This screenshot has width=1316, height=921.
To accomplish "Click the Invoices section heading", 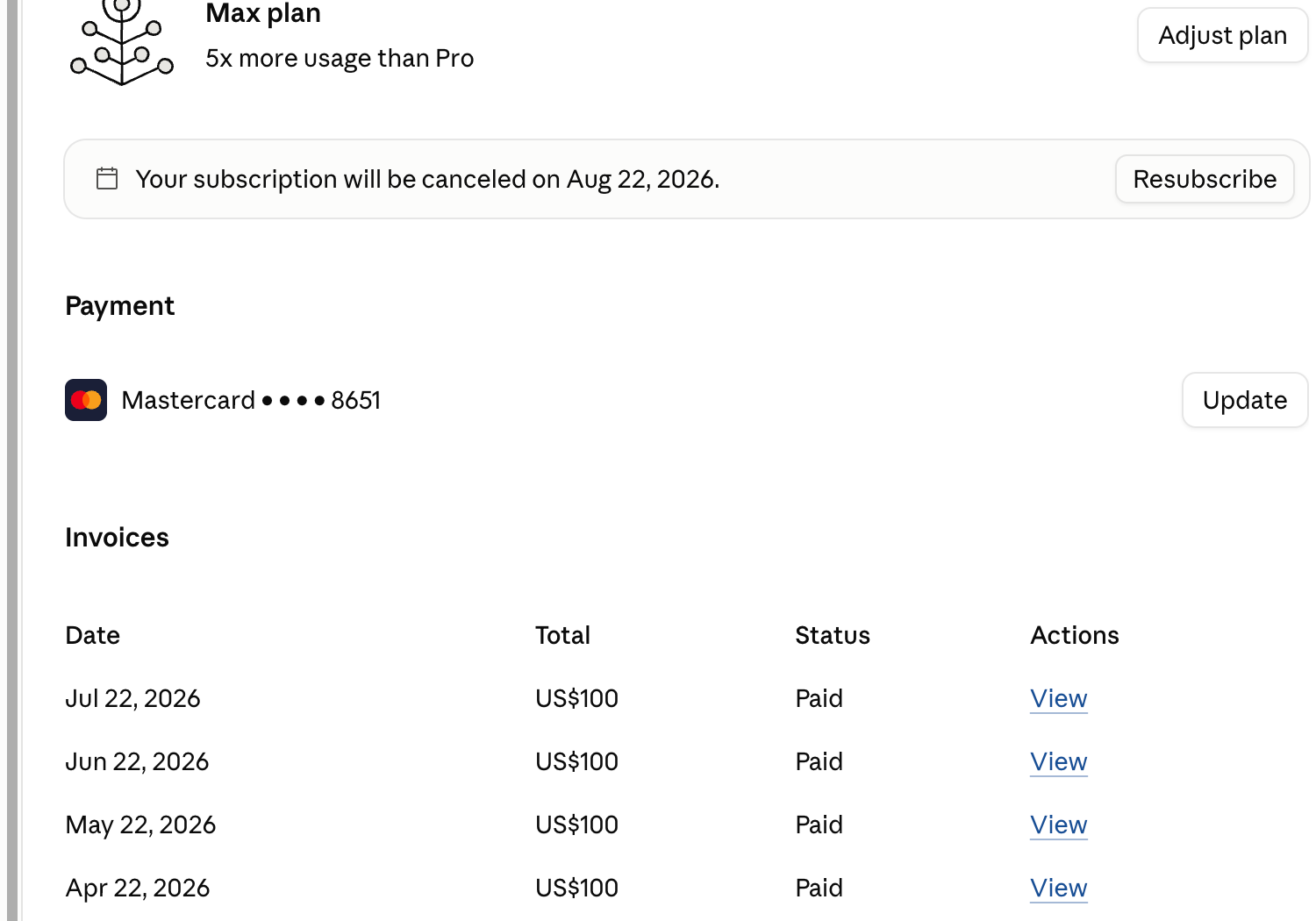I will coord(117,537).
